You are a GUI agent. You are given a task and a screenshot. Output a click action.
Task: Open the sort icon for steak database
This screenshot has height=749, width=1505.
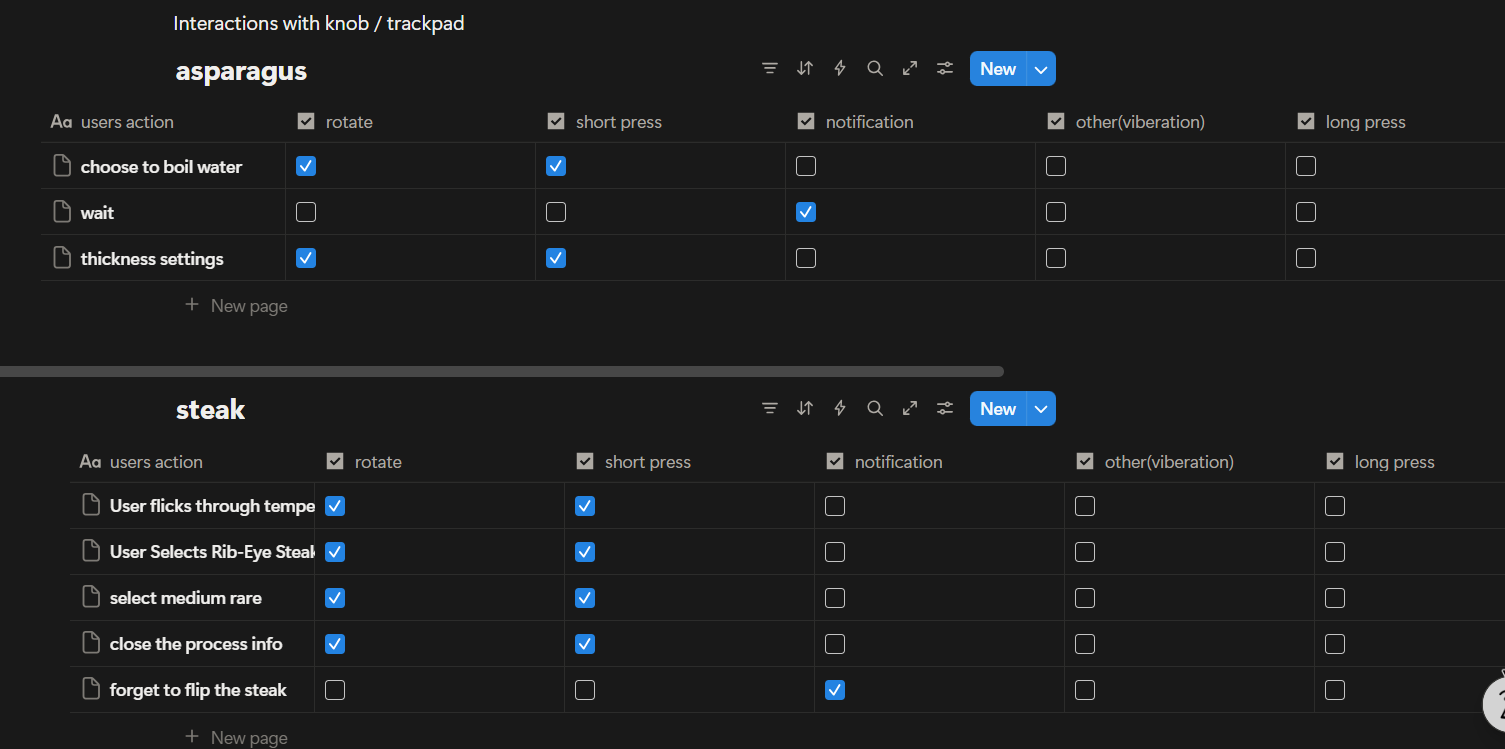805,409
